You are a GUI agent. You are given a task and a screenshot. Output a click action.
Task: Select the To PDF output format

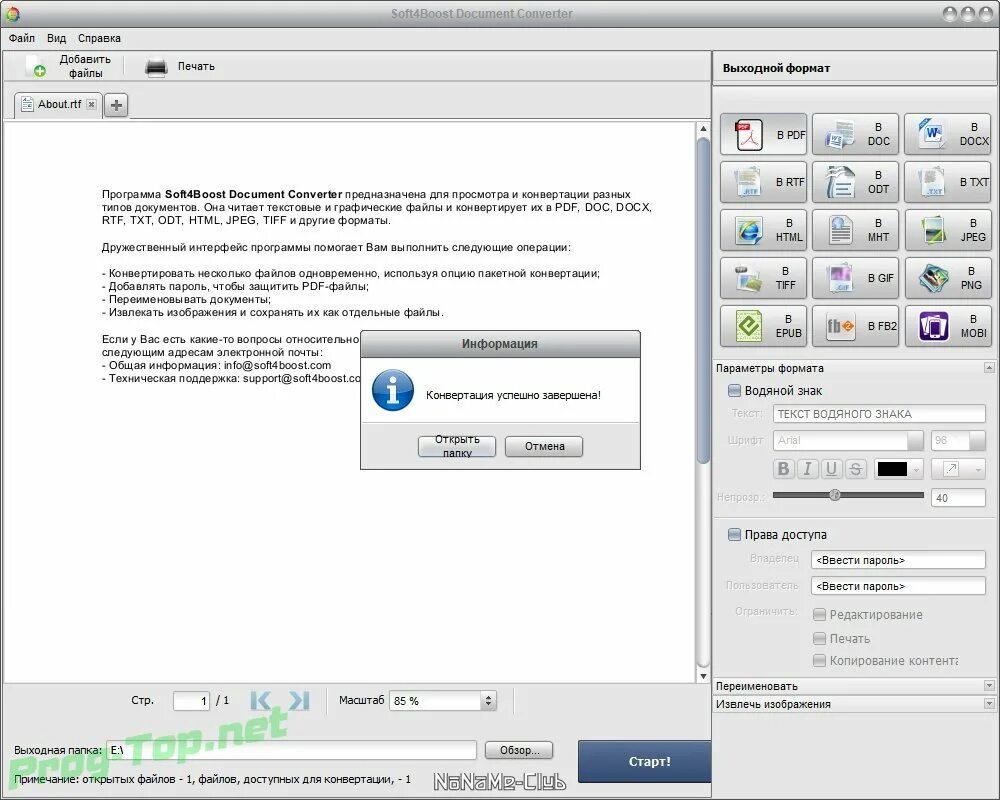[763, 135]
